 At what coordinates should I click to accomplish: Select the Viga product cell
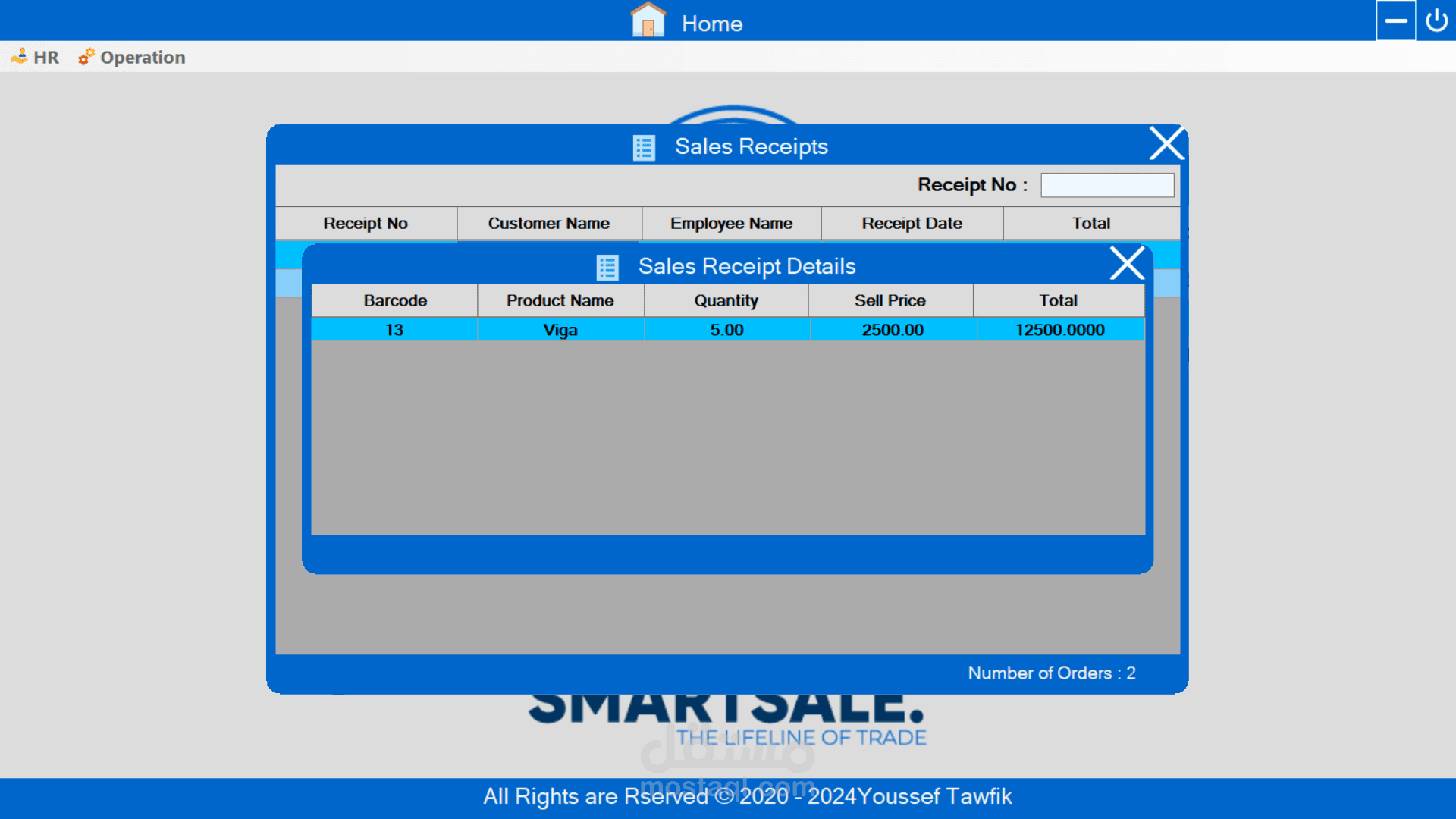[x=560, y=330]
